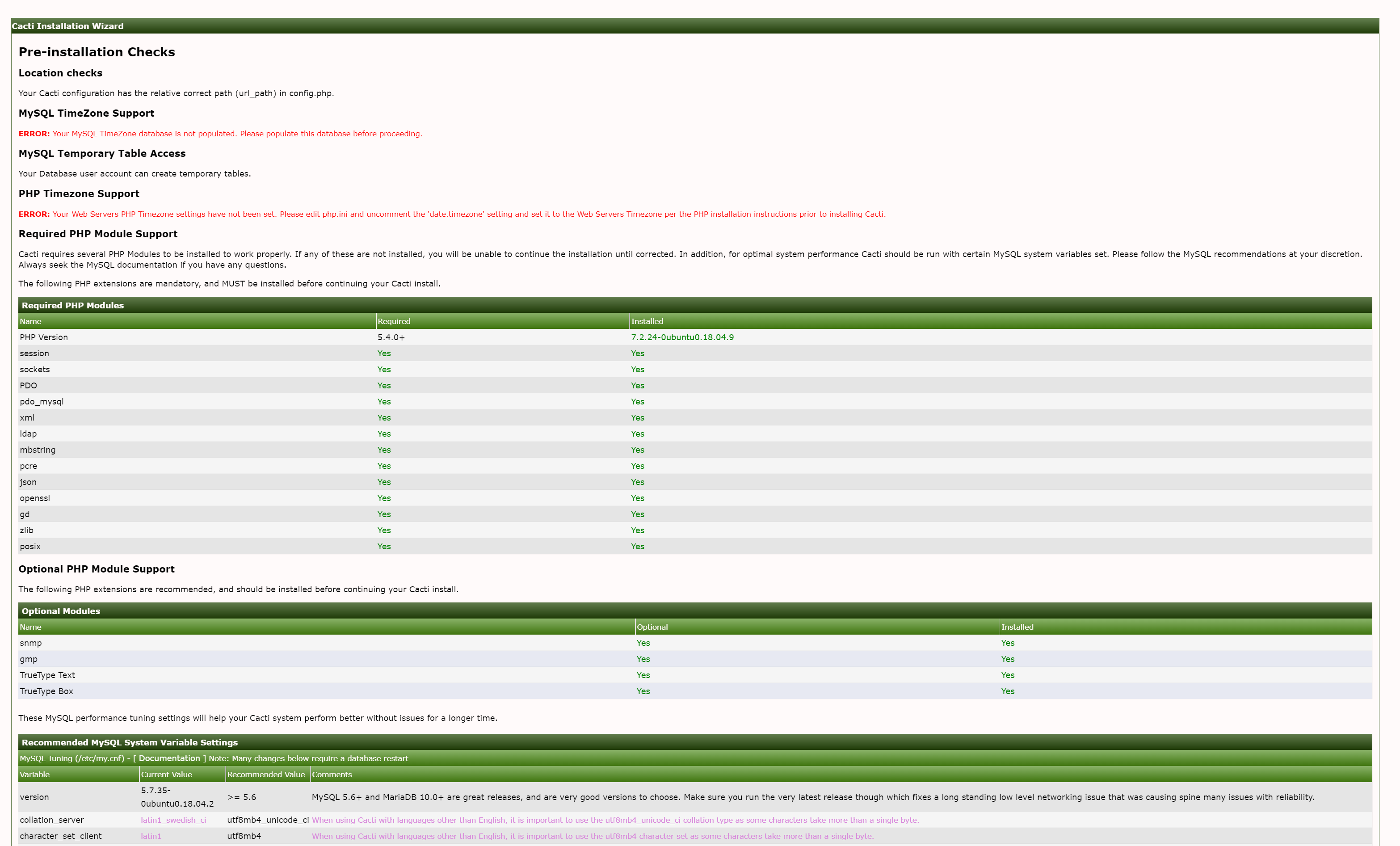
Task: Click the Current Value column header
Action: (x=167, y=774)
